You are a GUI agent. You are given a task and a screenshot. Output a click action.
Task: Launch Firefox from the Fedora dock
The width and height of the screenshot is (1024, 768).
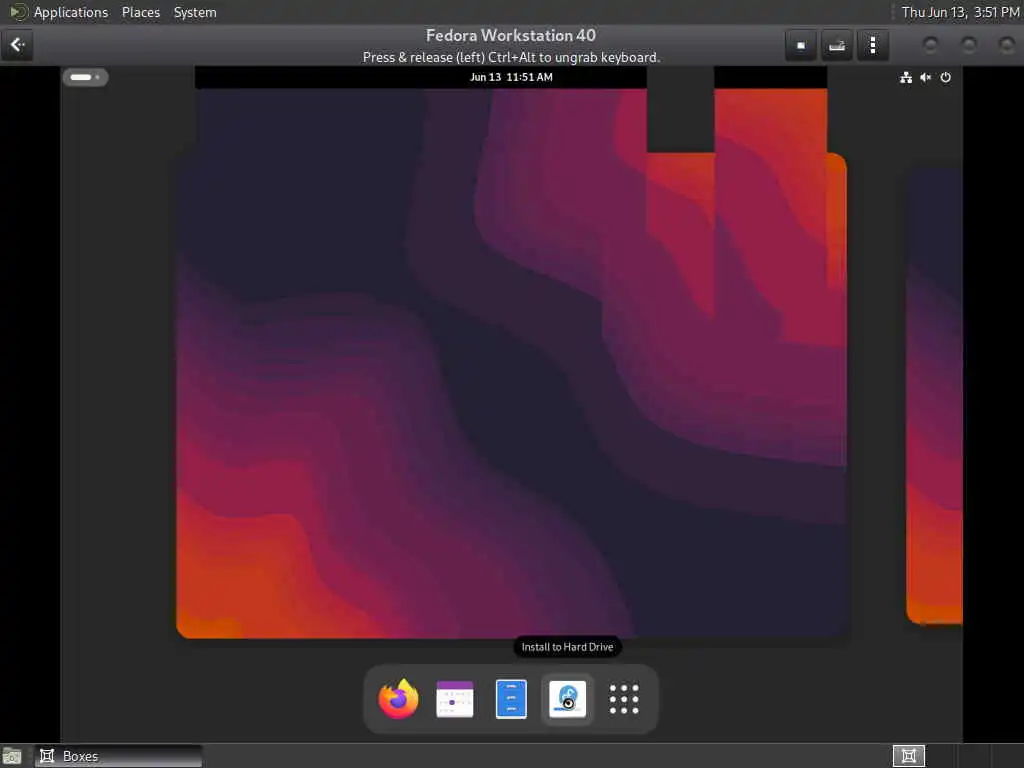coord(398,699)
